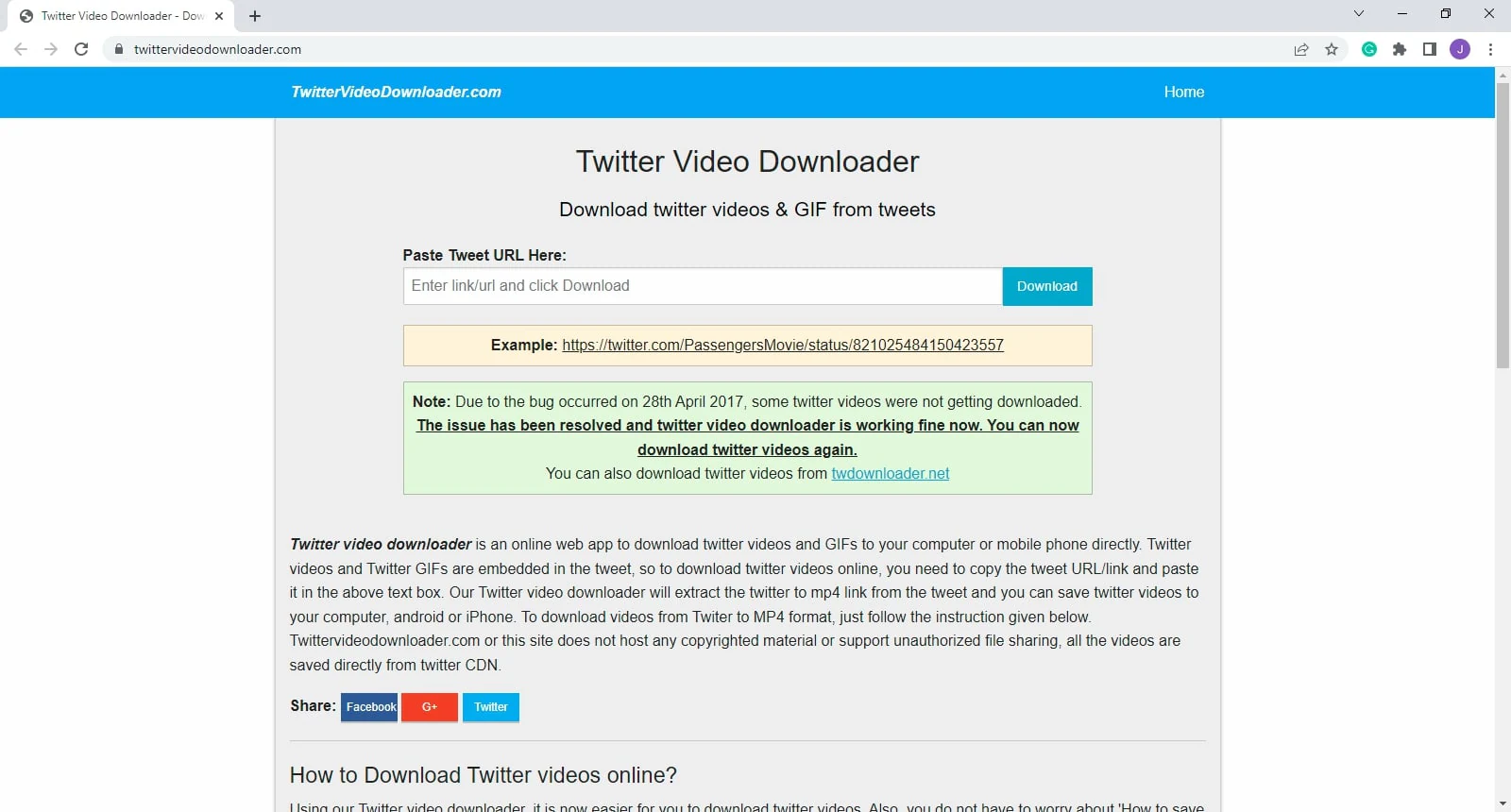The width and height of the screenshot is (1511, 812).
Task: Select the Twitter Video Downloader tab
Action: (123, 16)
